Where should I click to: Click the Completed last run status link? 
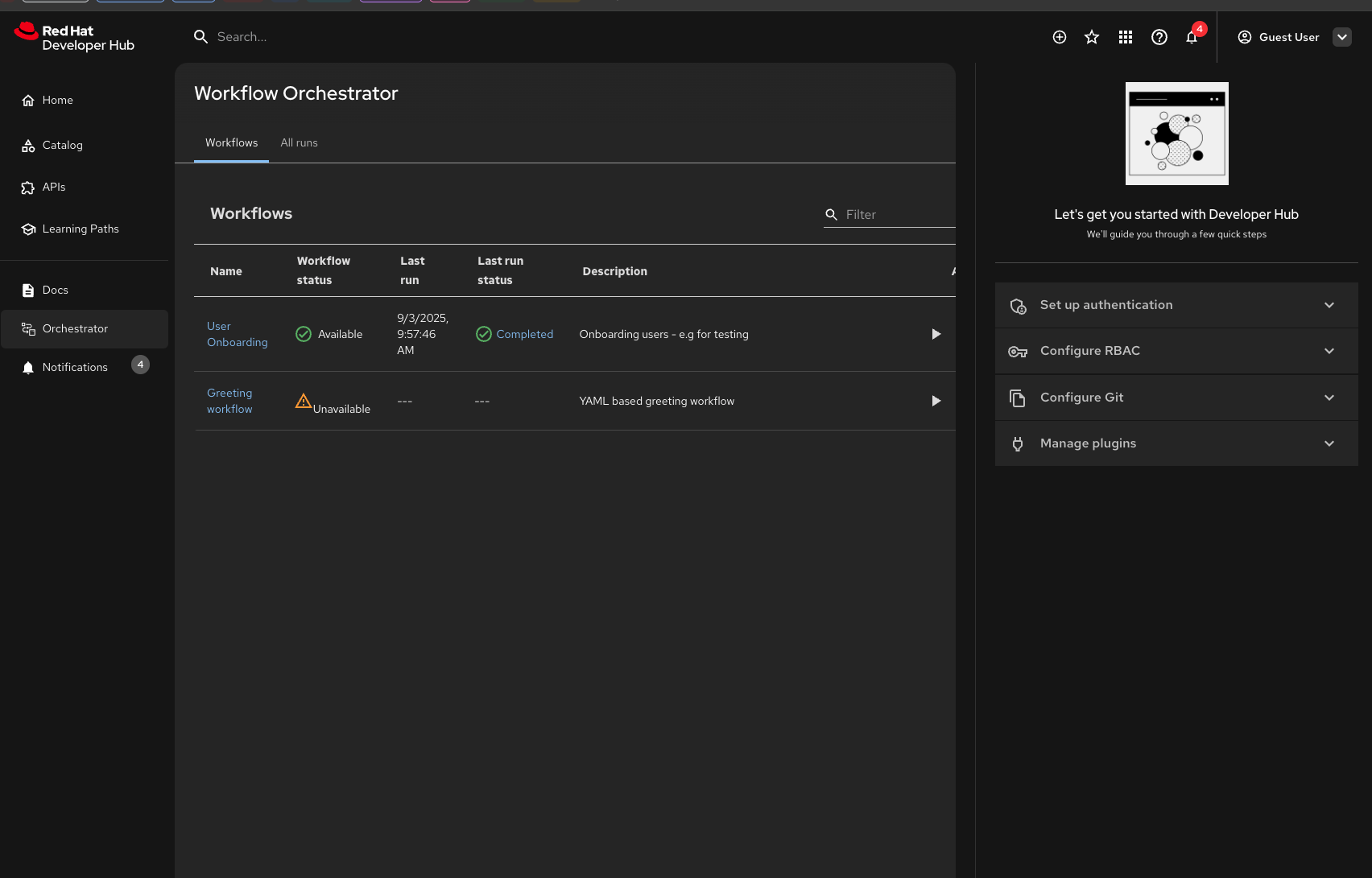[x=524, y=334]
